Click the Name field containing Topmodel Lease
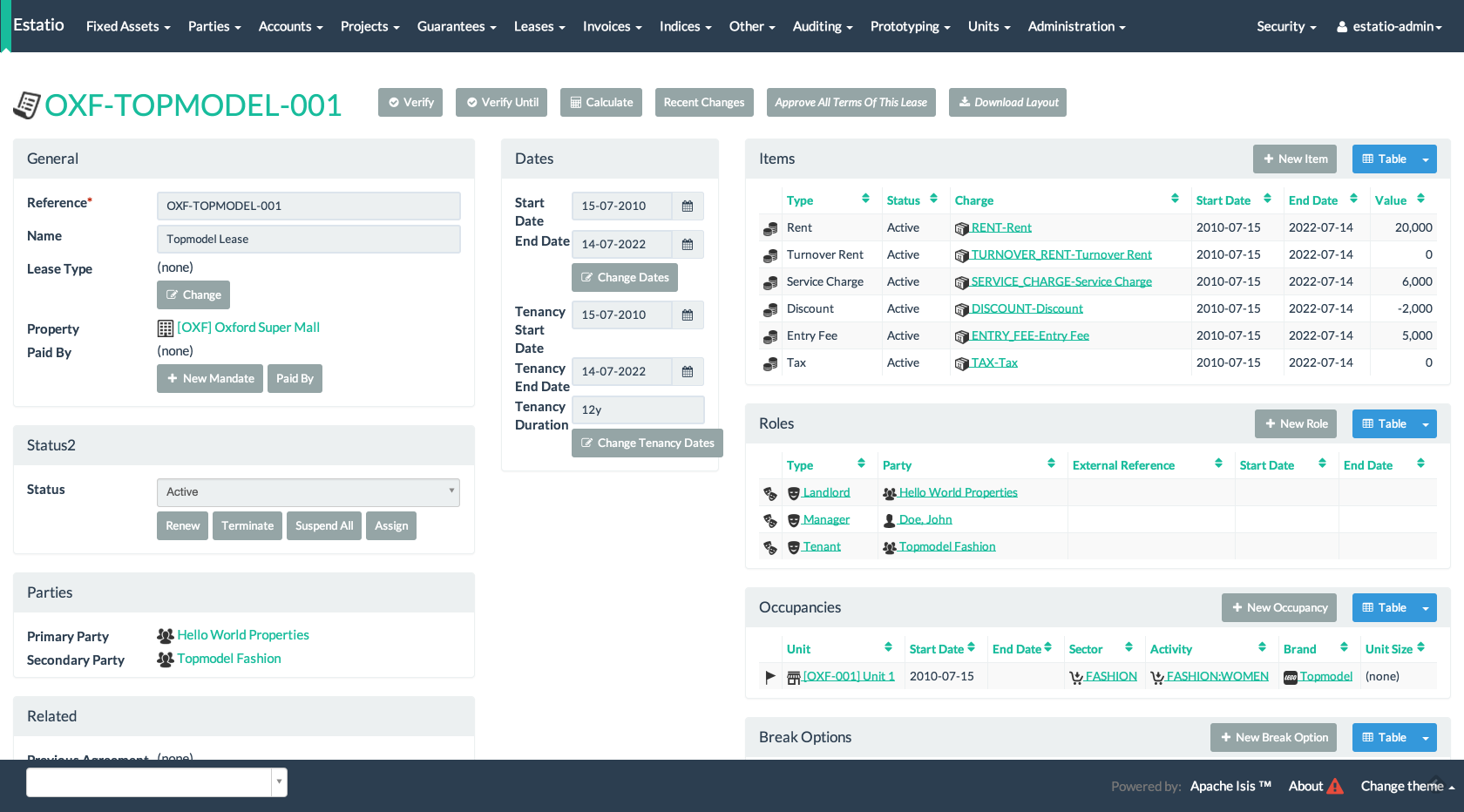1464x812 pixels. click(x=308, y=240)
